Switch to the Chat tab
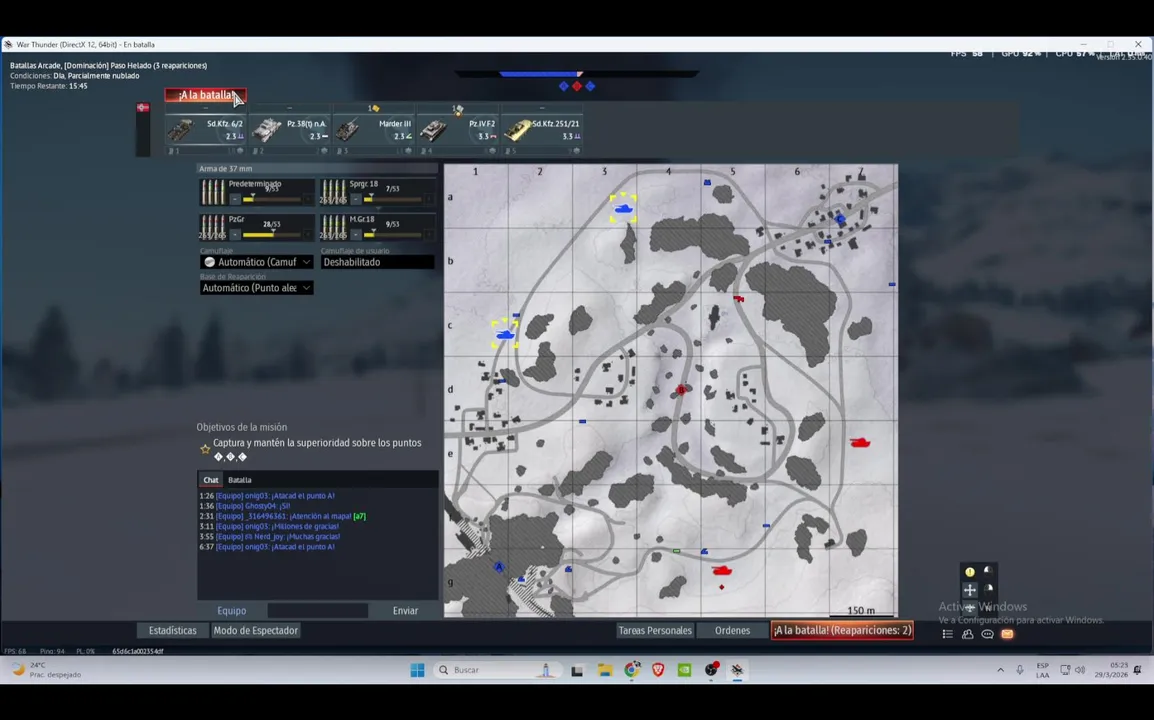1154x720 pixels. click(210, 480)
